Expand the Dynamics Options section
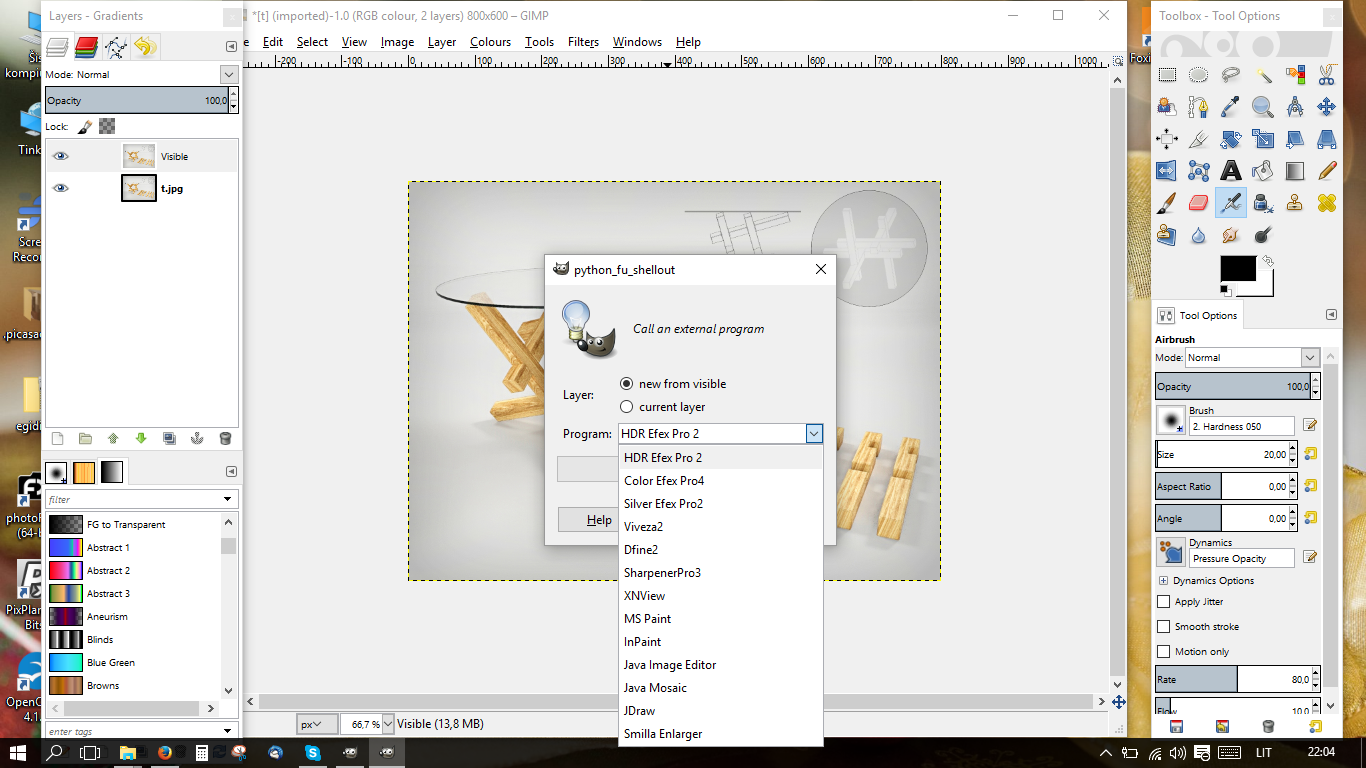The image size is (1366, 768). click(x=1163, y=580)
